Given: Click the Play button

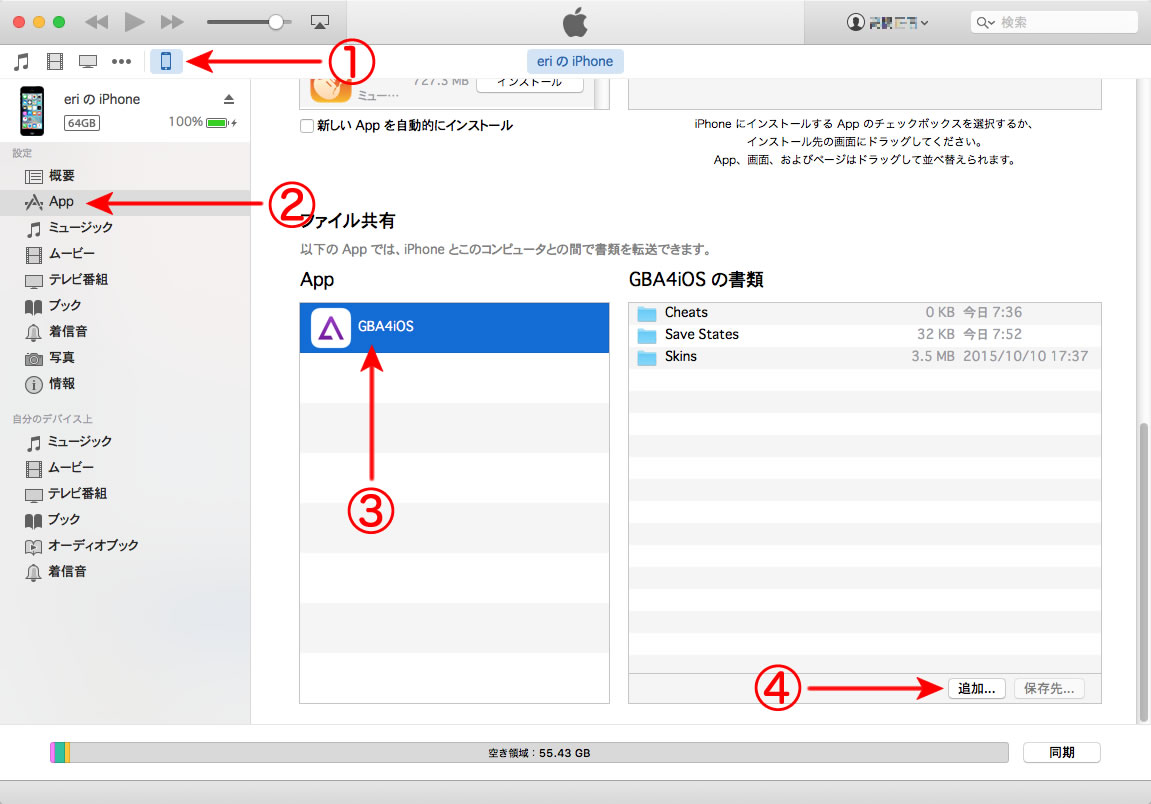Looking at the screenshot, I should [x=134, y=22].
